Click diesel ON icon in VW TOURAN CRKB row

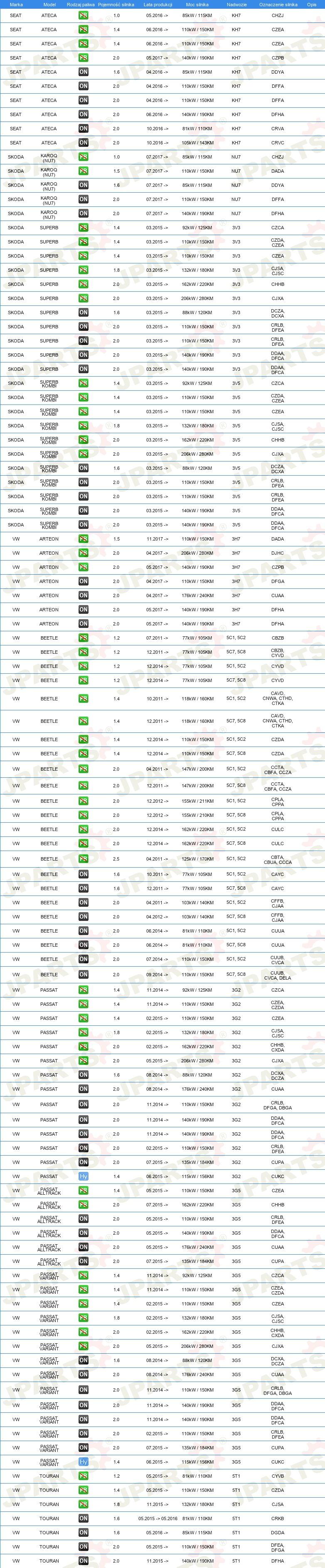(83, 1518)
